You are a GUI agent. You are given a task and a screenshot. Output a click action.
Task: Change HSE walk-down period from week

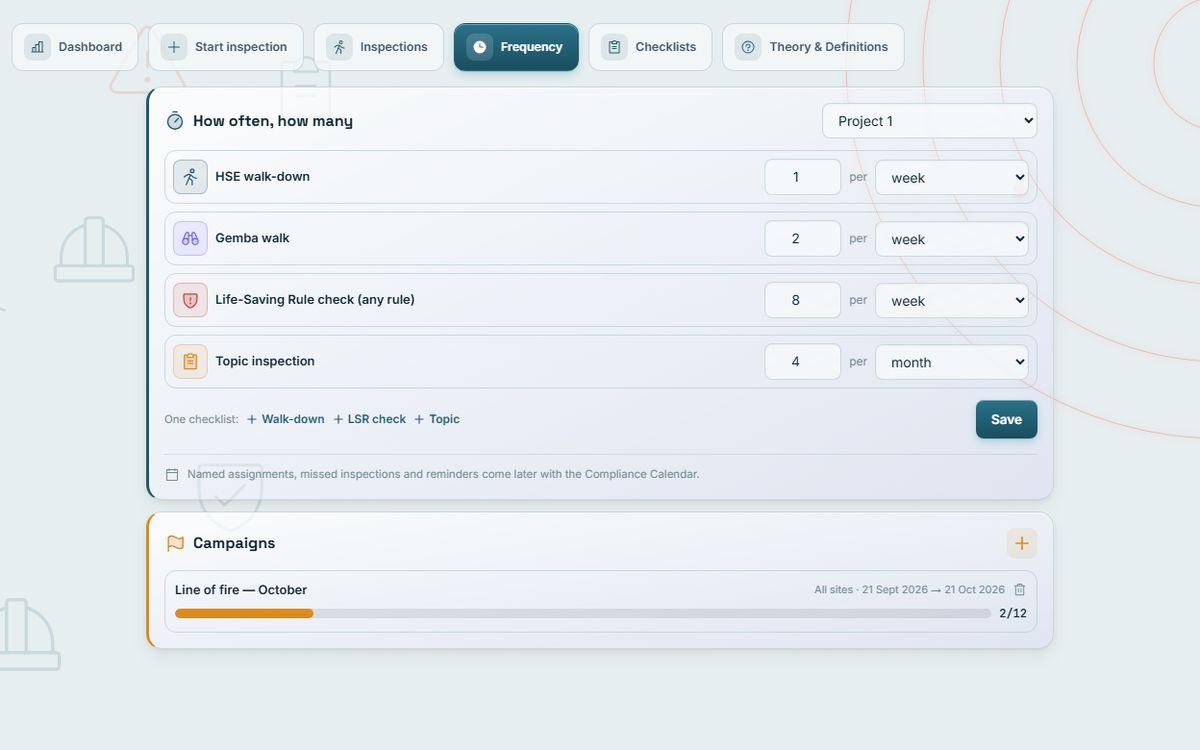(952, 177)
